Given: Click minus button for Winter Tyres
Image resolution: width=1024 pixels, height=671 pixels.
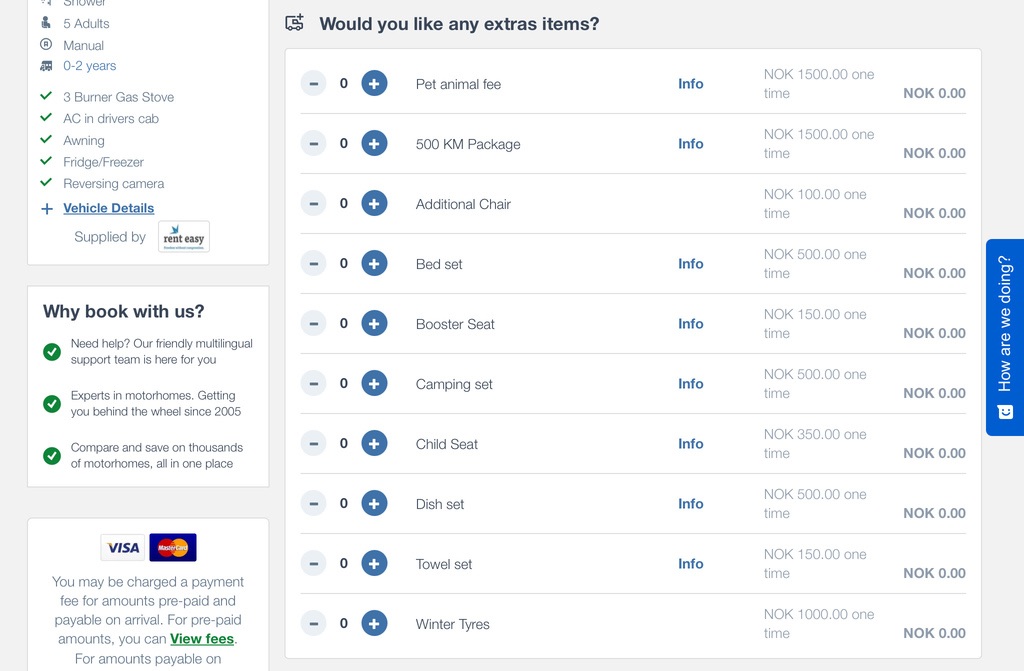Looking at the screenshot, I should [x=314, y=624].
